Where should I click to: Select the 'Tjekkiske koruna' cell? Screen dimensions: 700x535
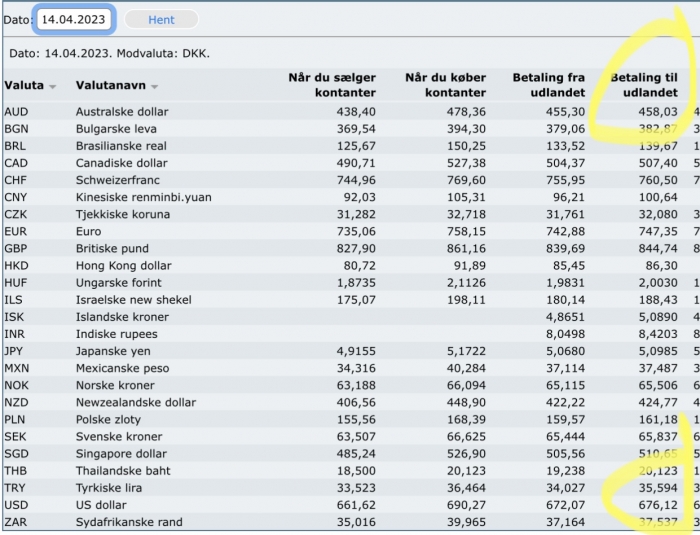pyautogui.click(x=123, y=214)
